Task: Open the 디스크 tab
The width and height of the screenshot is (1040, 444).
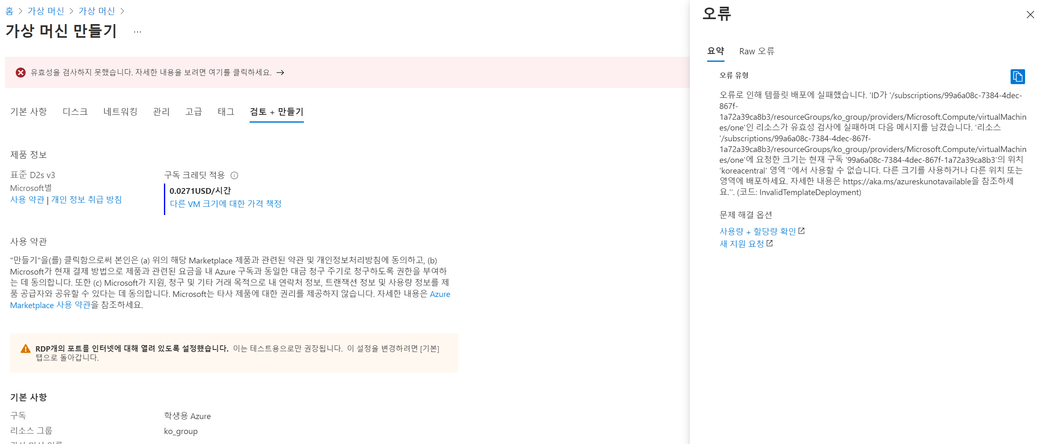Action: (75, 112)
